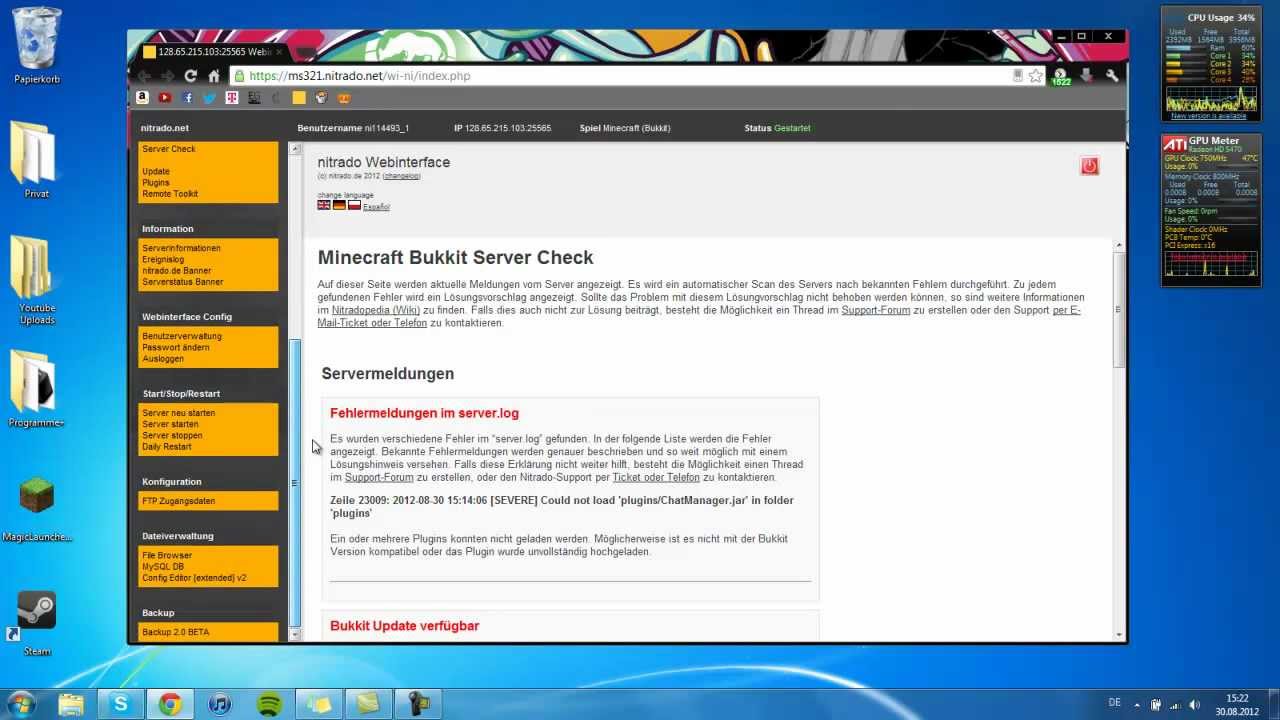Open the Telekom bookmark

231,98
